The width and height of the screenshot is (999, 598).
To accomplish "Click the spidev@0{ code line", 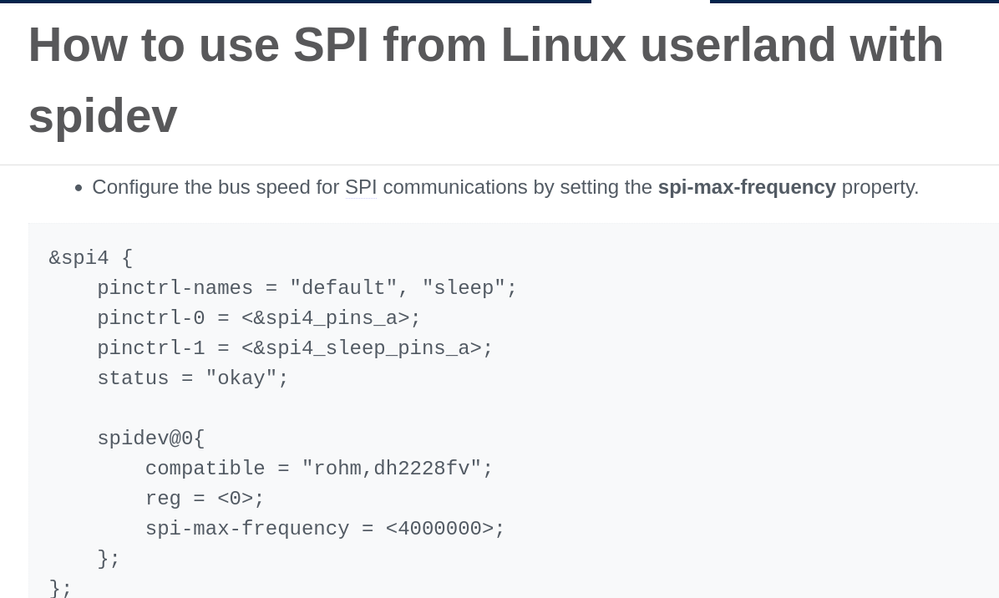I will pyautogui.click(x=150, y=438).
